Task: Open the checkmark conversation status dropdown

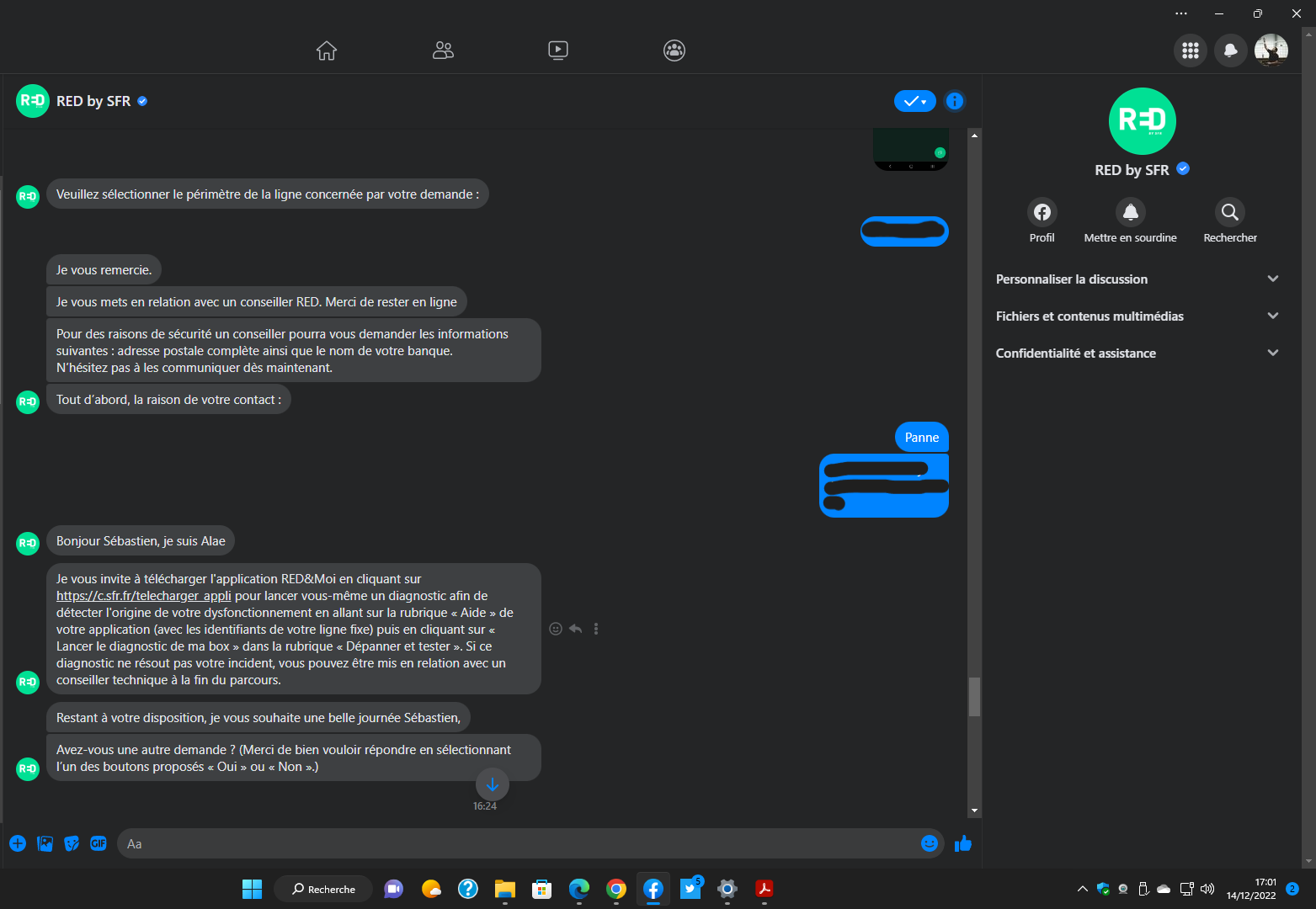Action: coord(914,101)
